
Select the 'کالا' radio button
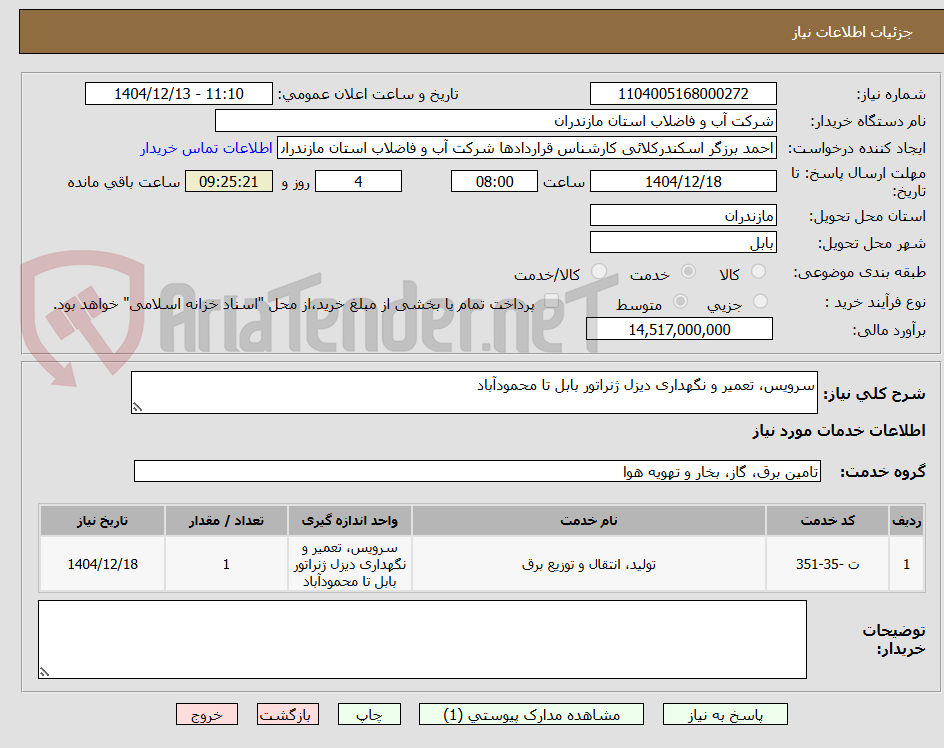pyautogui.click(x=759, y=272)
